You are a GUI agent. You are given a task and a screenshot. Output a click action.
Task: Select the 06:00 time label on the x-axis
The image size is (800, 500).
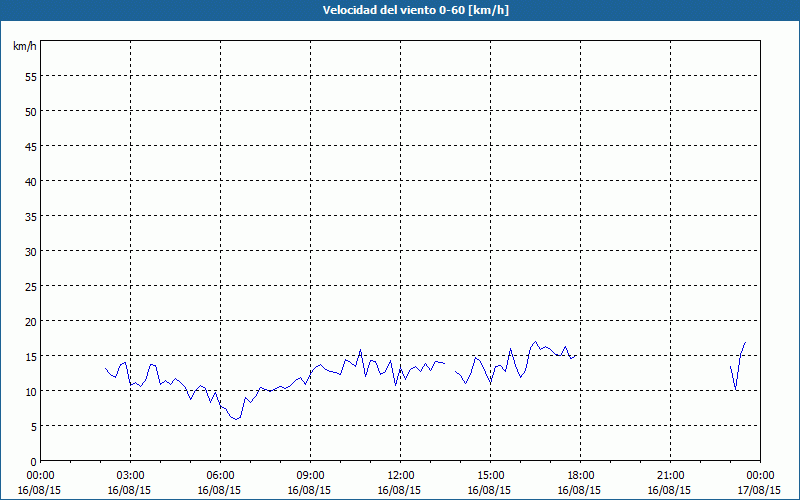[x=220, y=475]
